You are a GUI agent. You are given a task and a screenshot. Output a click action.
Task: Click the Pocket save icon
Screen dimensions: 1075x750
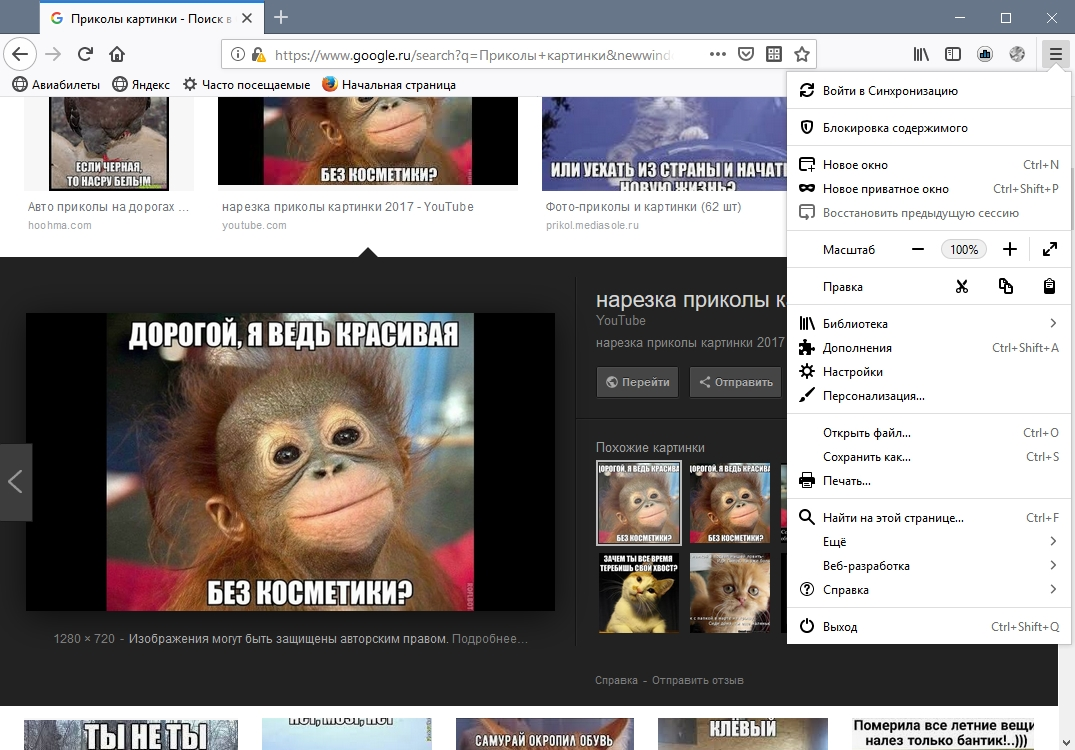[746, 54]
